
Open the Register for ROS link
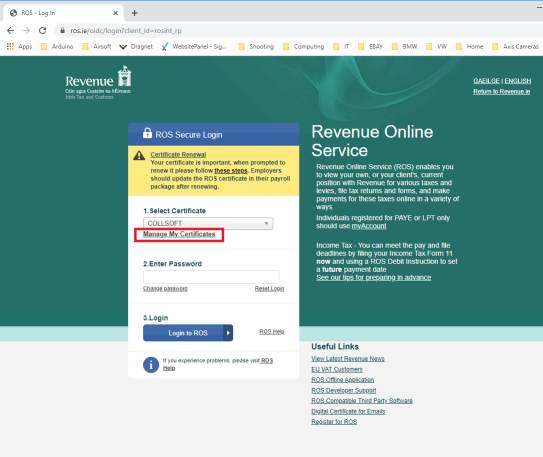pos(334,422)
